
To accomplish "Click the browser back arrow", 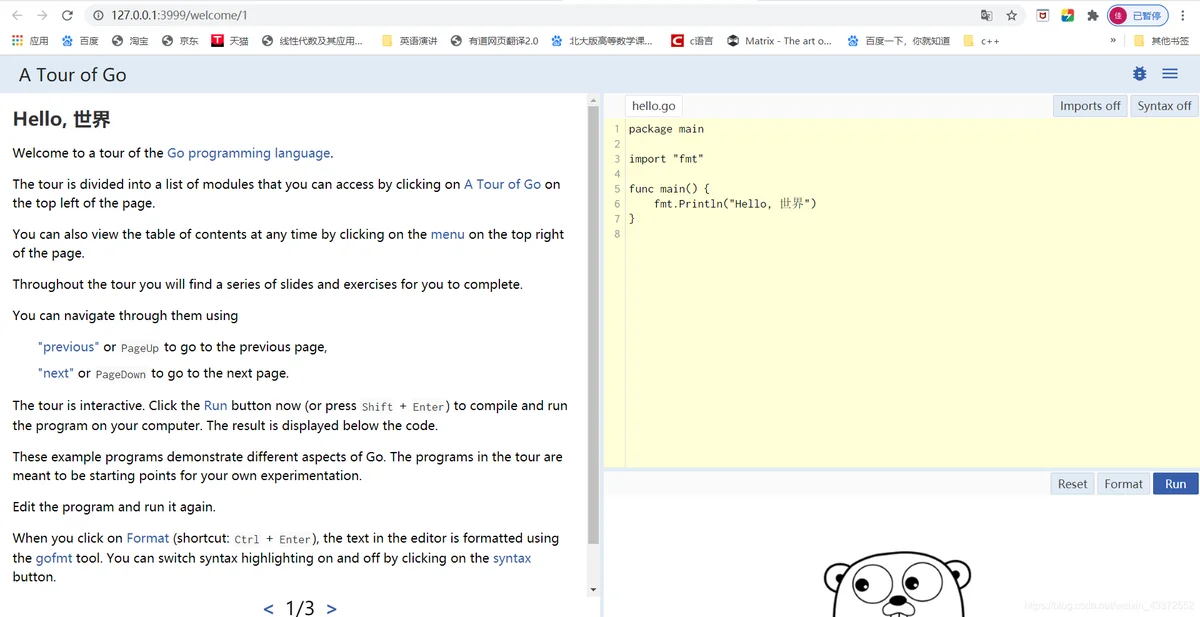I will 17,15.
